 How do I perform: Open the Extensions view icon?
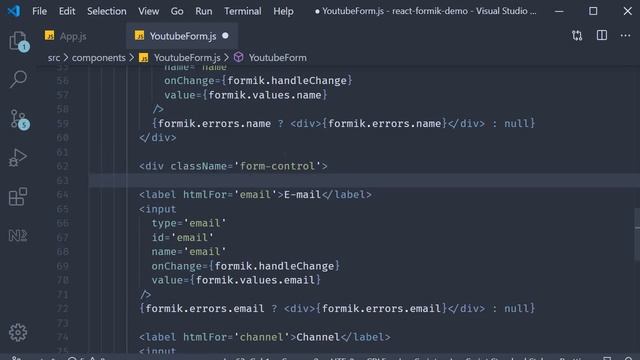click(x=18, y=196)
